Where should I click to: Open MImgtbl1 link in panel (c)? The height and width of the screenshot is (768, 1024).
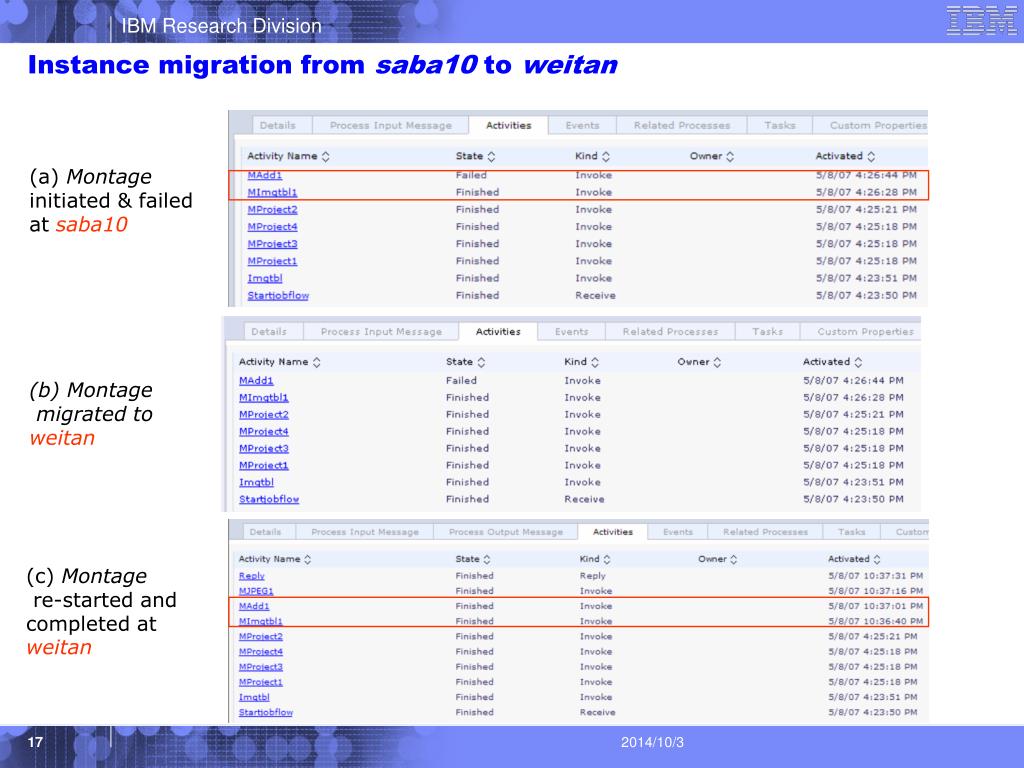coord(261,621)
